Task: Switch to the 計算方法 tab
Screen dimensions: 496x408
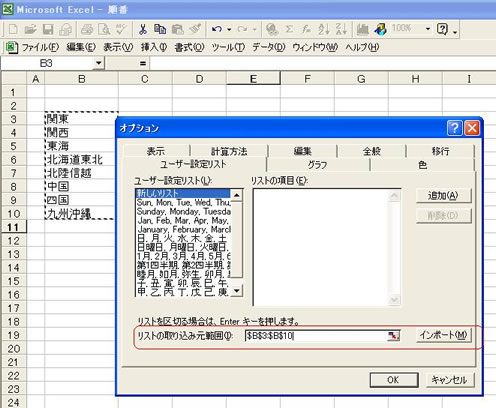Action: [x=229, y=151]
